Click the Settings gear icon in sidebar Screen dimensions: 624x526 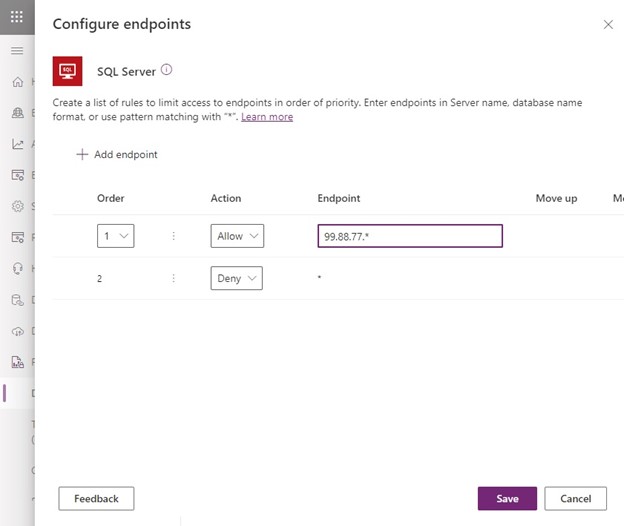click(17, 206)
